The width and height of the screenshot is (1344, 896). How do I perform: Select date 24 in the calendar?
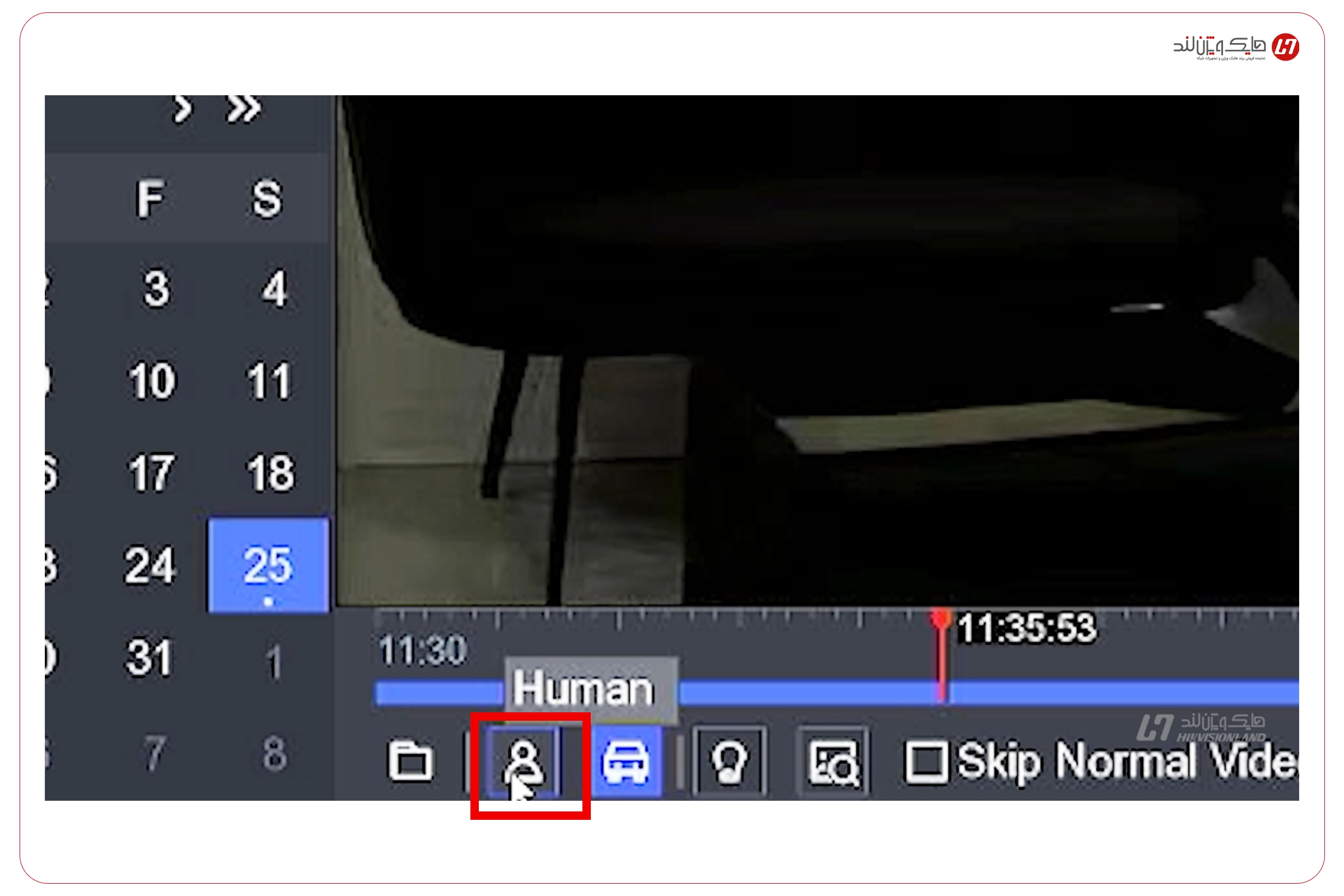[150, 565]
